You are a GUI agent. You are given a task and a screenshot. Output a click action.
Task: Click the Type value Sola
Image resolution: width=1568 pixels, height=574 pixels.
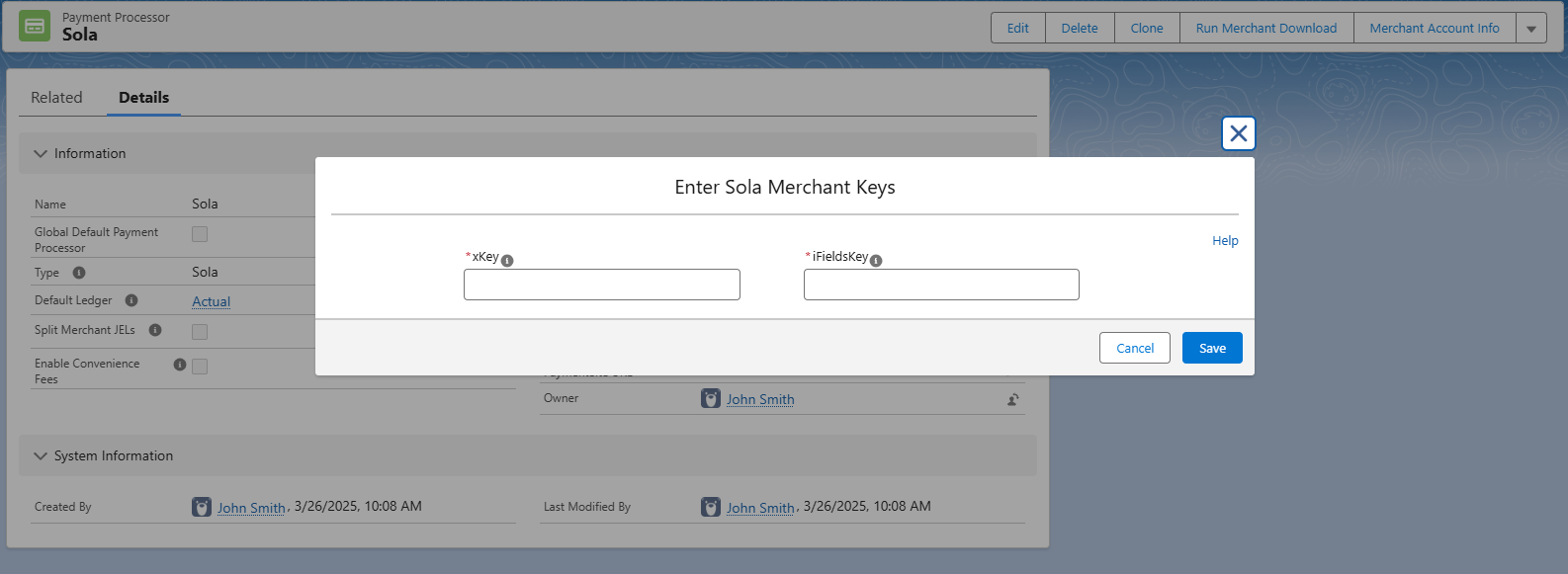click(x=205, y=272)
